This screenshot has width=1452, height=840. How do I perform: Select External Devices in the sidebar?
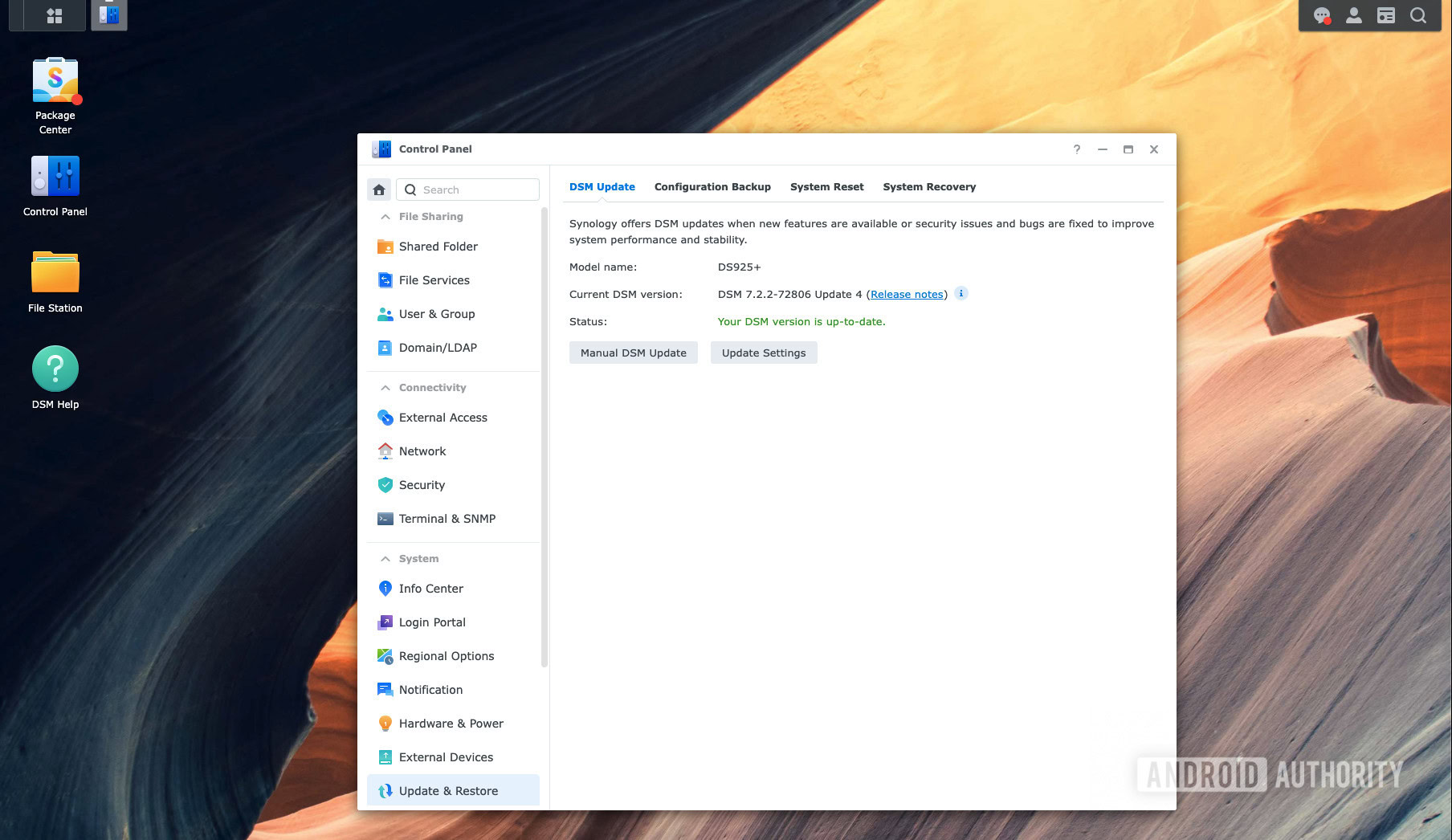[446, 756]
